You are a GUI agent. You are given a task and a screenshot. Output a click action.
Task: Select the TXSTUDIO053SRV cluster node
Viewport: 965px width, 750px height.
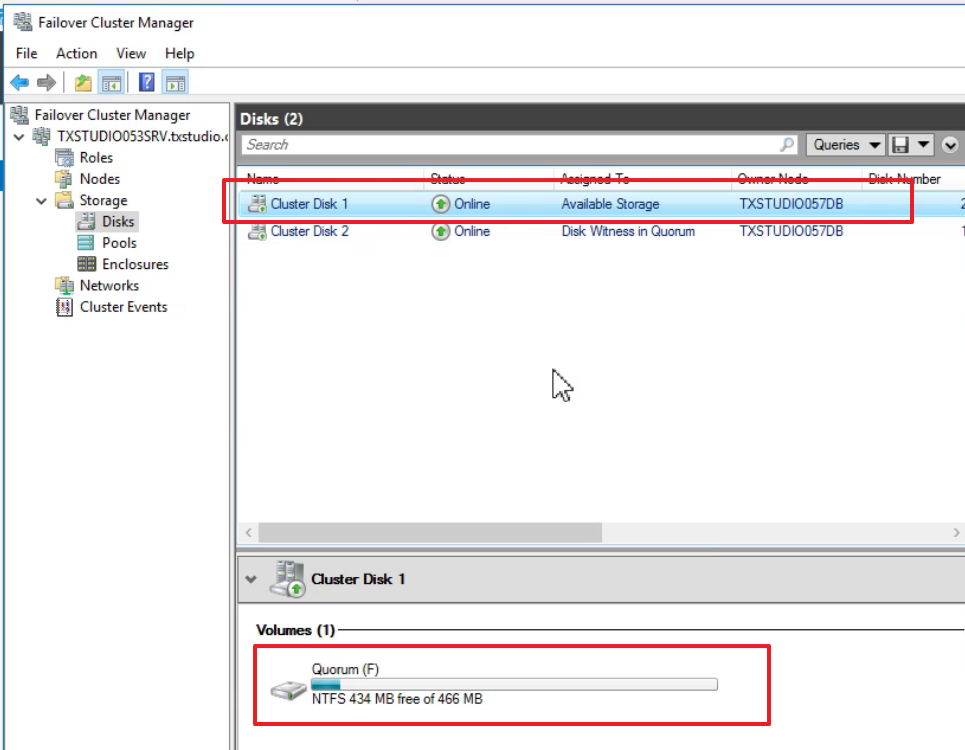[x=142, y=137]
